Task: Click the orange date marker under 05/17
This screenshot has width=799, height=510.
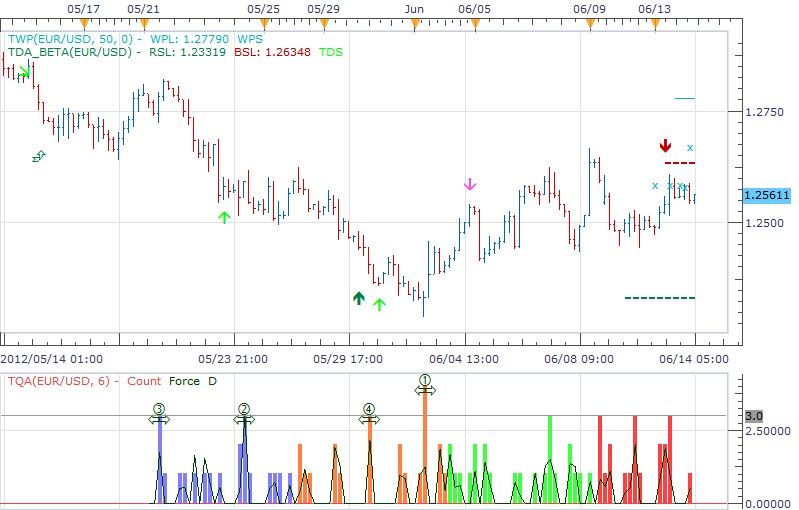Action: pyautogui.click(x=85, y=24)
